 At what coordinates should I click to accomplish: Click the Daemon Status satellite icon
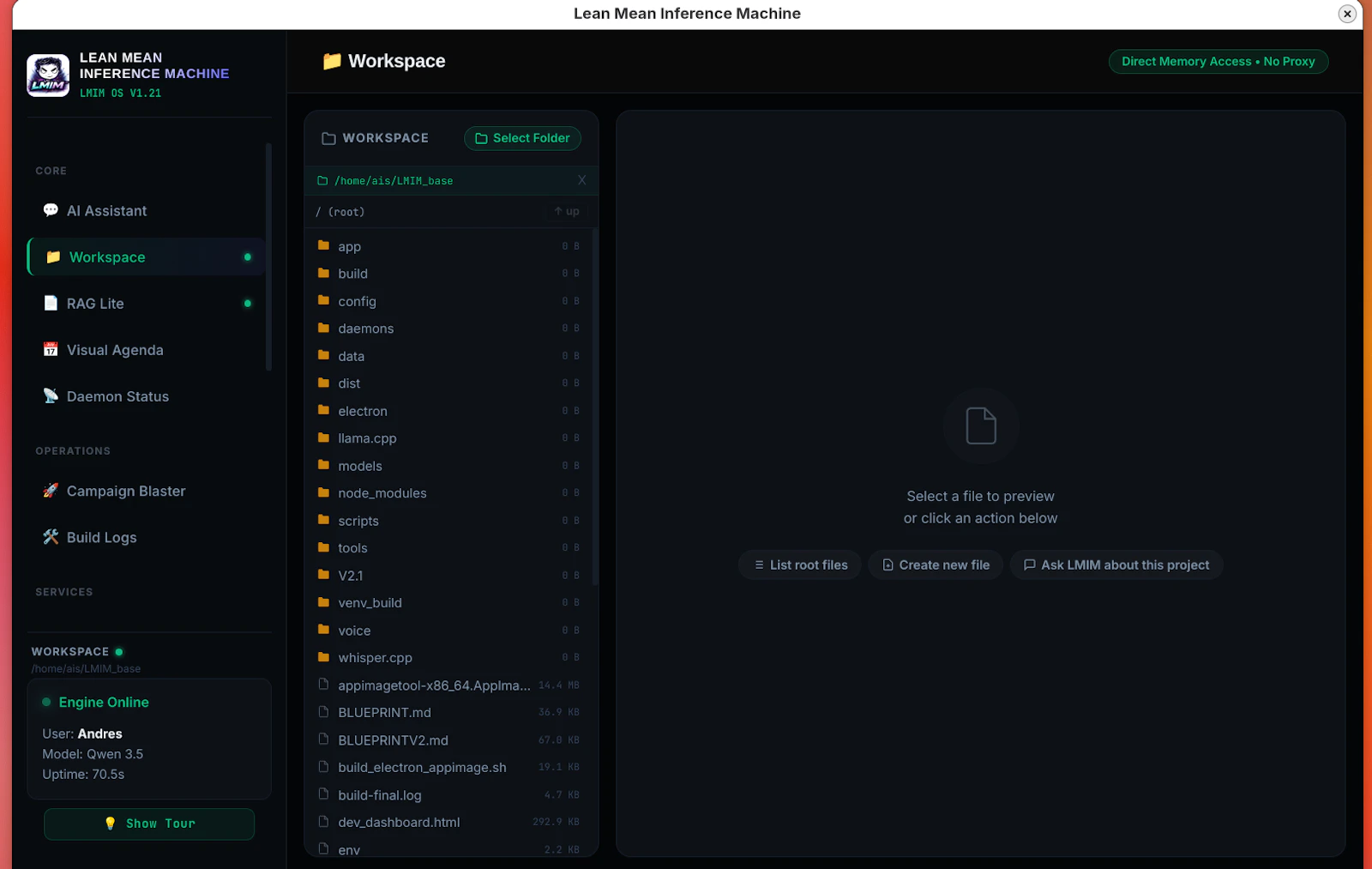pyautogui.click(x=51, y=395)
